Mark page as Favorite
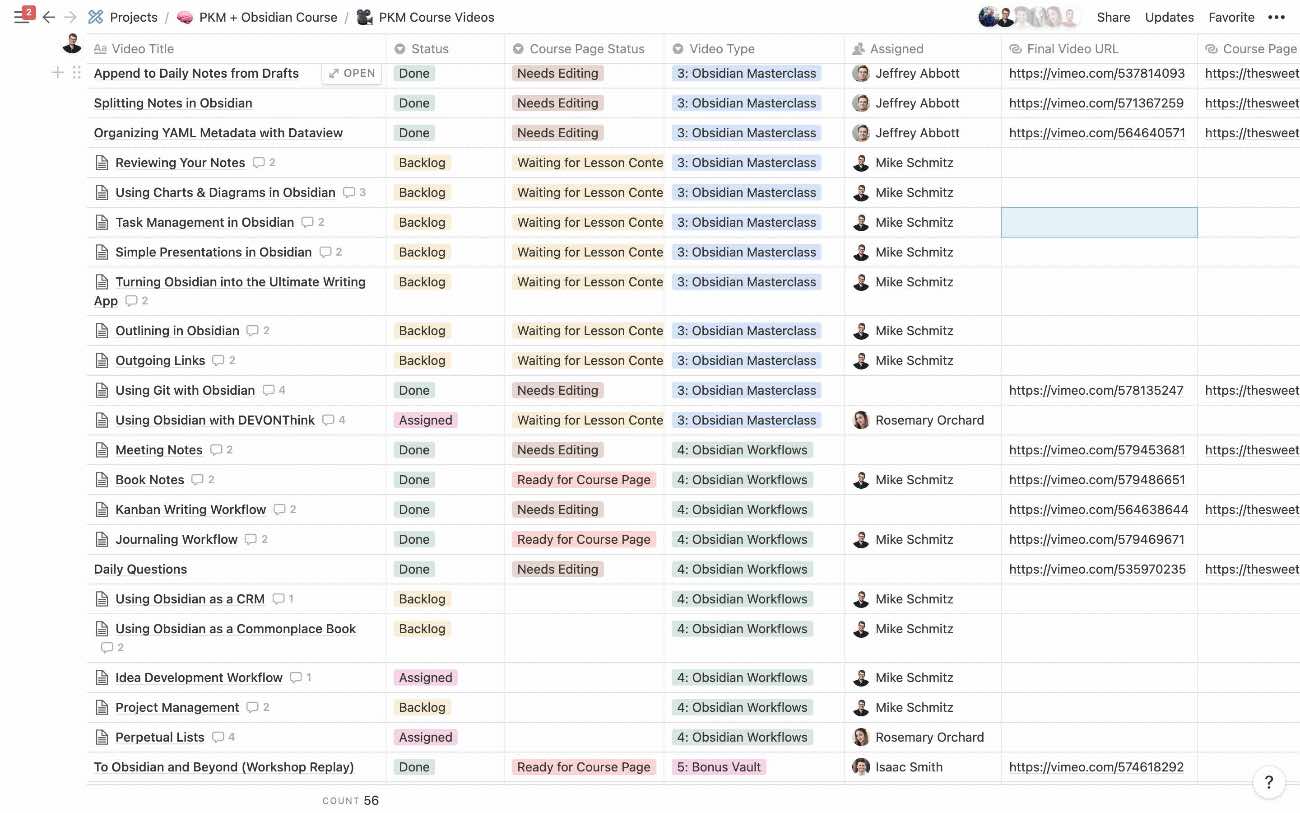Screen dimensions: 1300x813 click(x=1231, y=17)
